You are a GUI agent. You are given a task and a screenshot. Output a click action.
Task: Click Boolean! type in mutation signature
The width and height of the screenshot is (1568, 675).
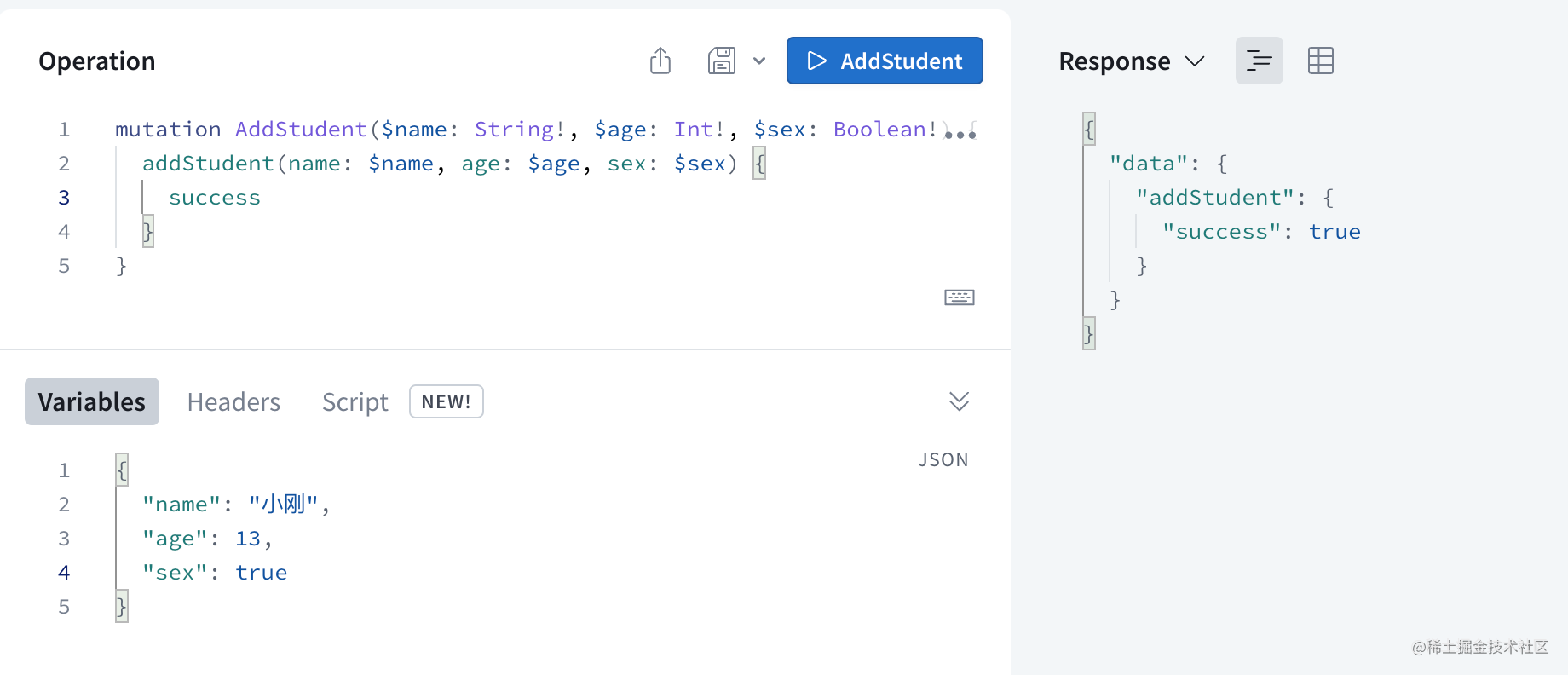tap(885, 130)
